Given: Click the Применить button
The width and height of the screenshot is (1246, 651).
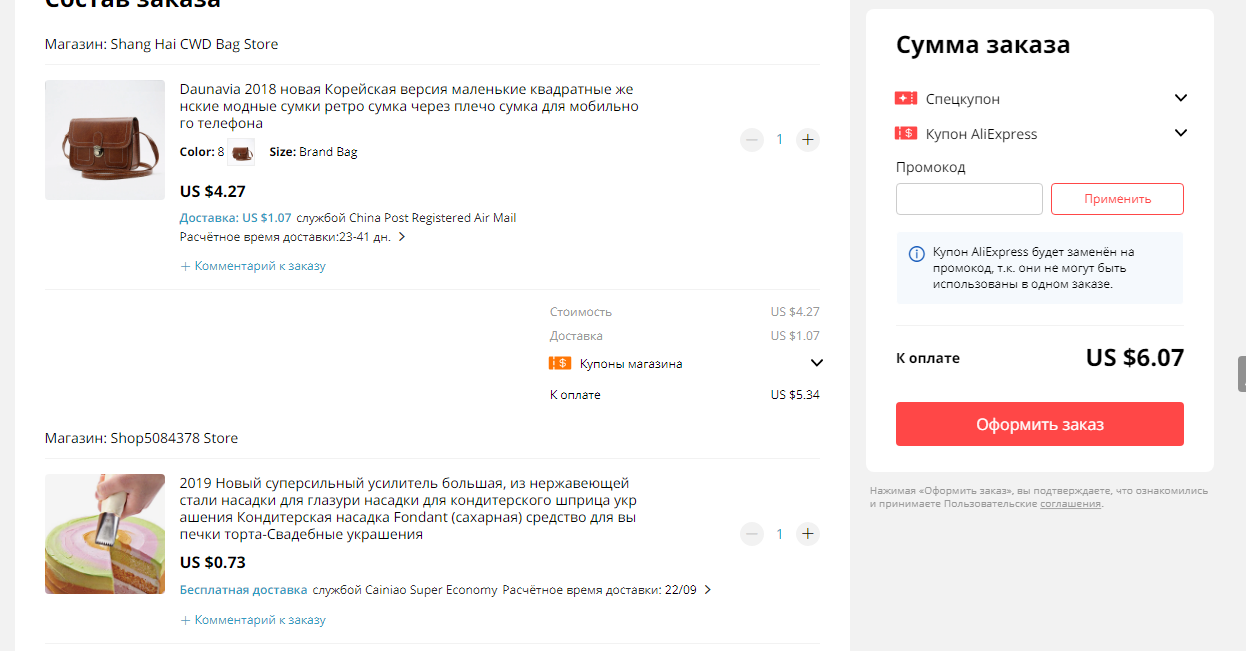Looking at the screenshot, I should click(x=1117, y=199).
